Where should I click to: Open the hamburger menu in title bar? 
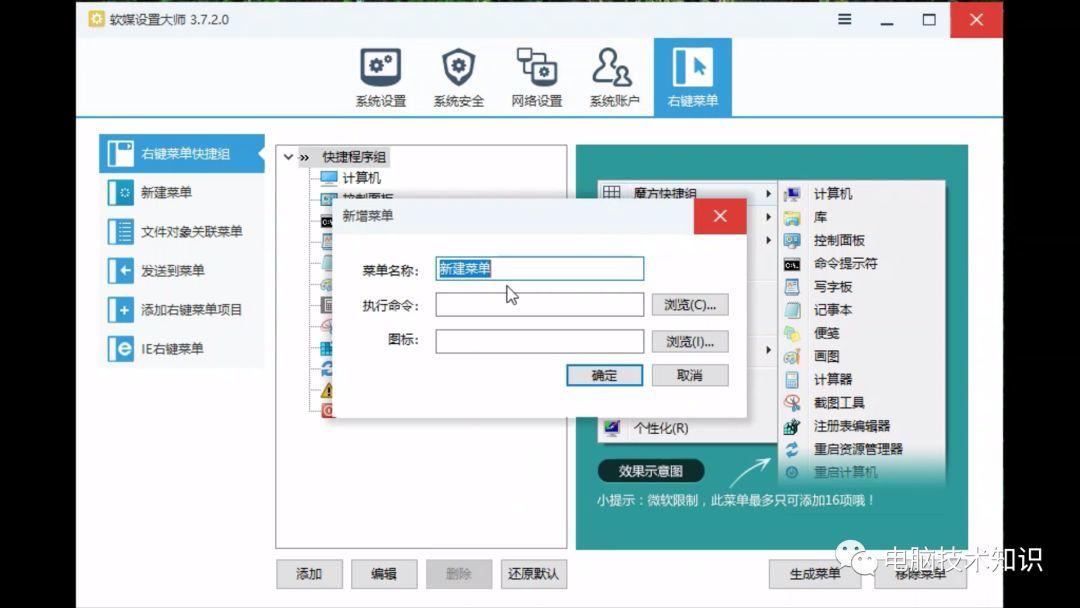pos(844,19)
